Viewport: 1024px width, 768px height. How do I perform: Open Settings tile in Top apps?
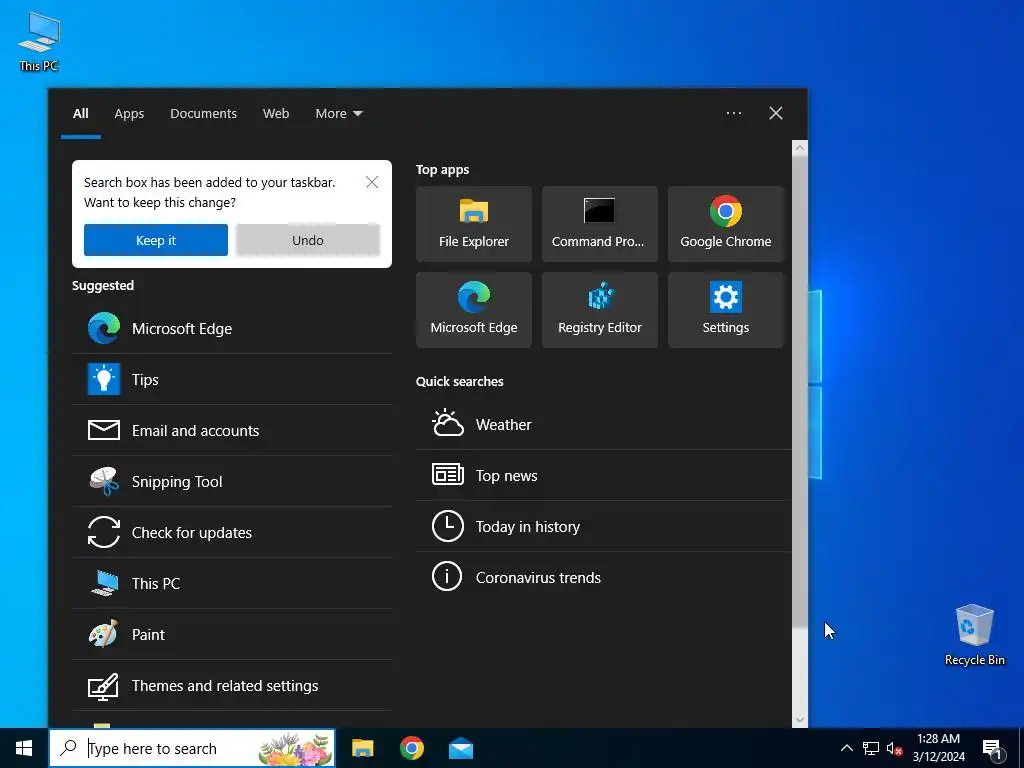(x=726, y=310)
